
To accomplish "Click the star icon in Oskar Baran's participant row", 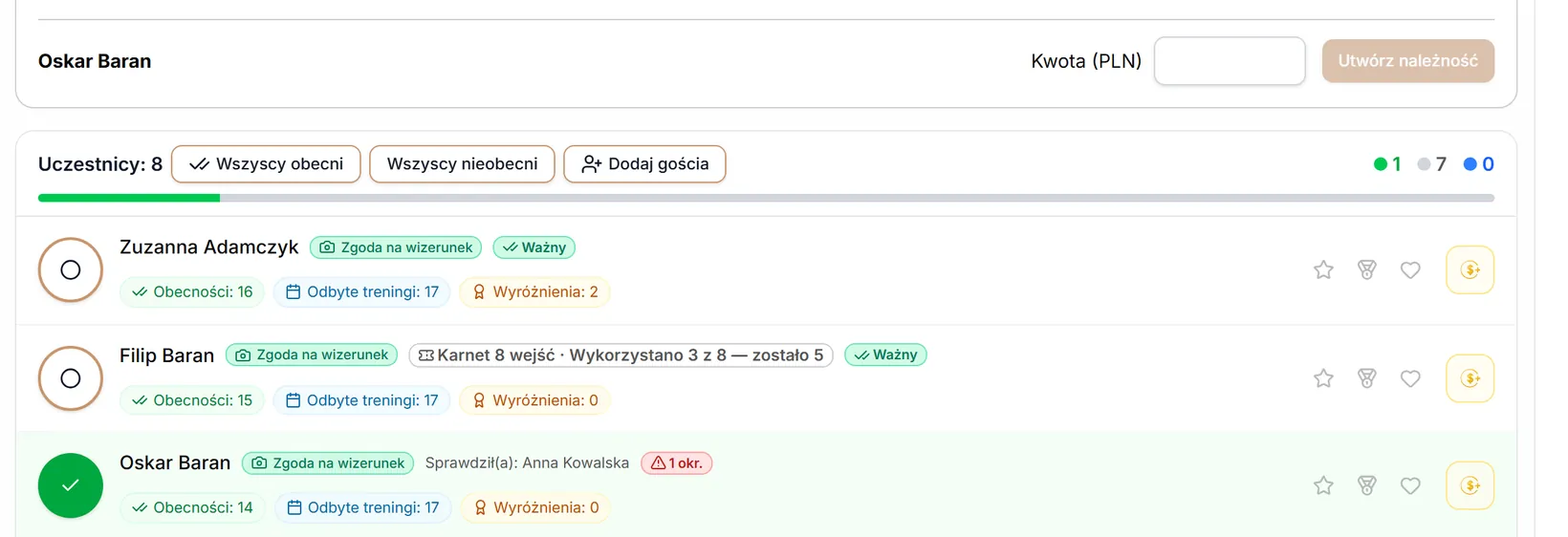I will click(1323, 485).
